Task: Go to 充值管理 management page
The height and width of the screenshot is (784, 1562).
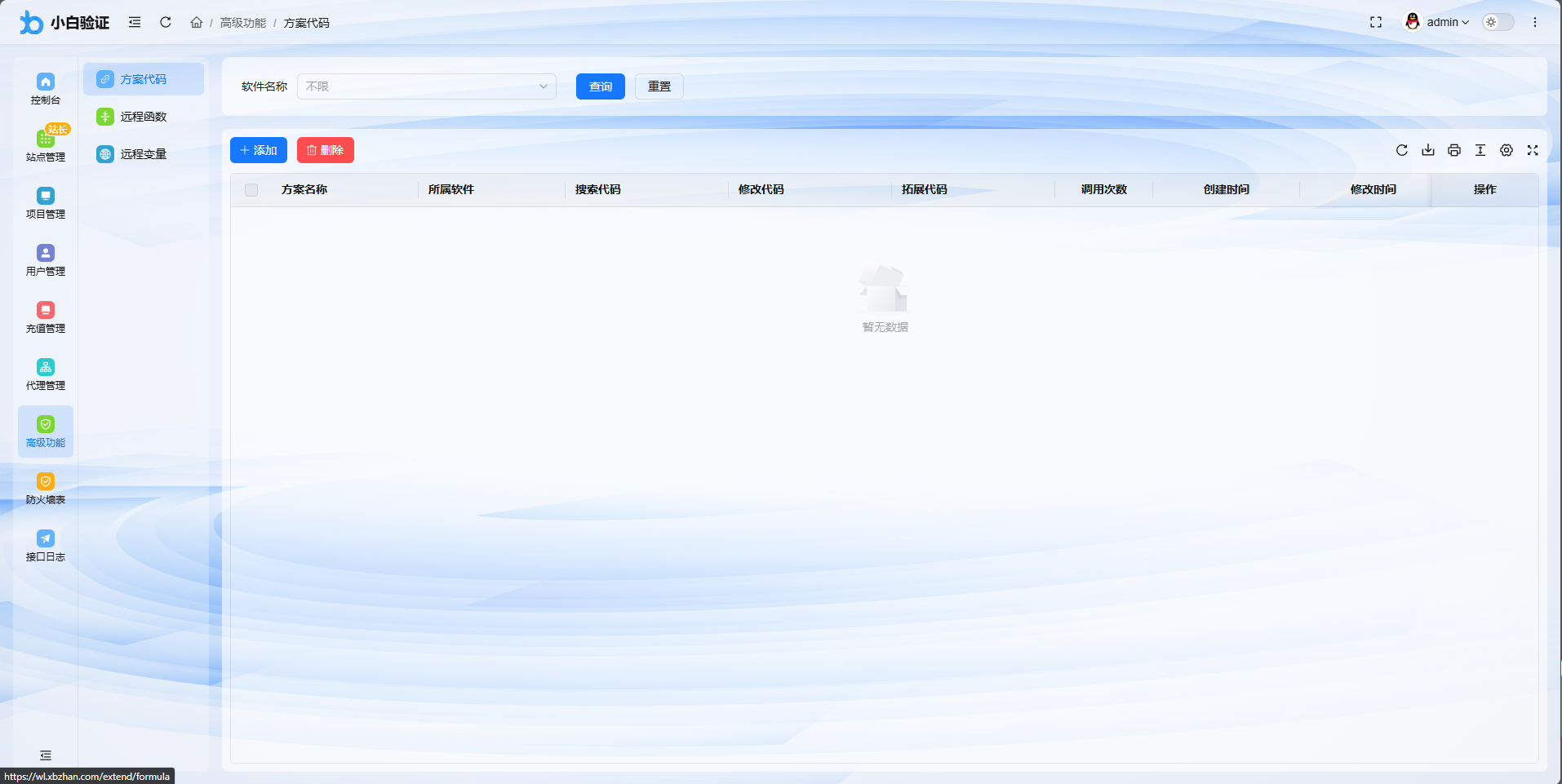Action: (45, 317)
